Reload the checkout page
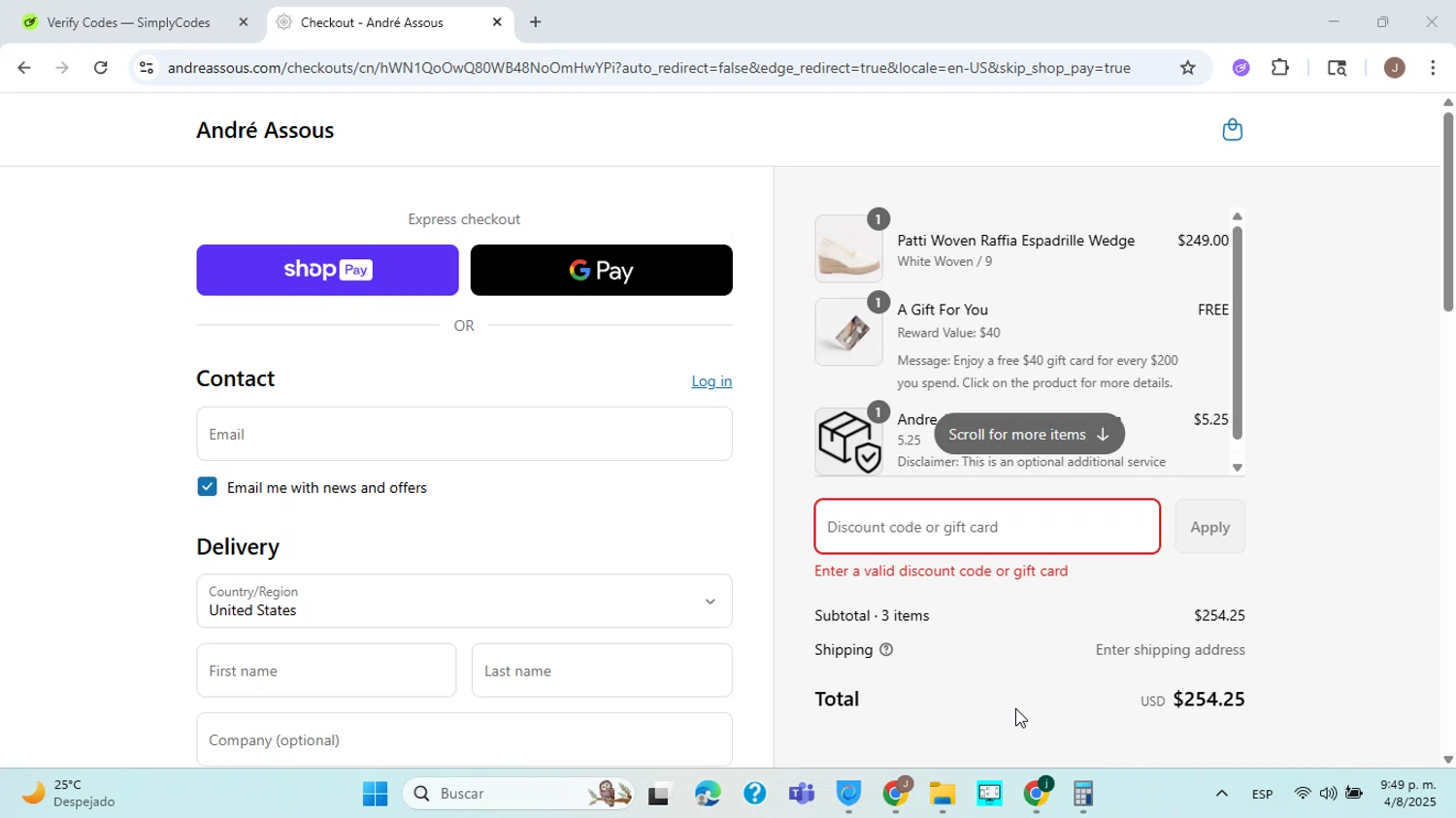 (101, 68)
